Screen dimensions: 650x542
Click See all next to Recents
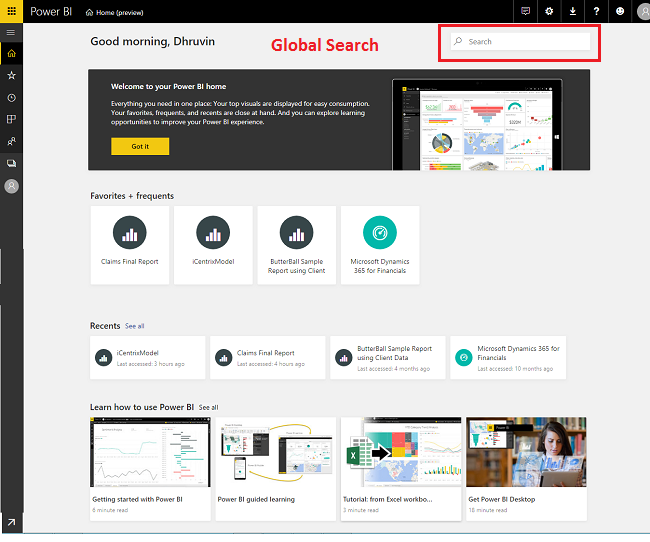(135, 326)
